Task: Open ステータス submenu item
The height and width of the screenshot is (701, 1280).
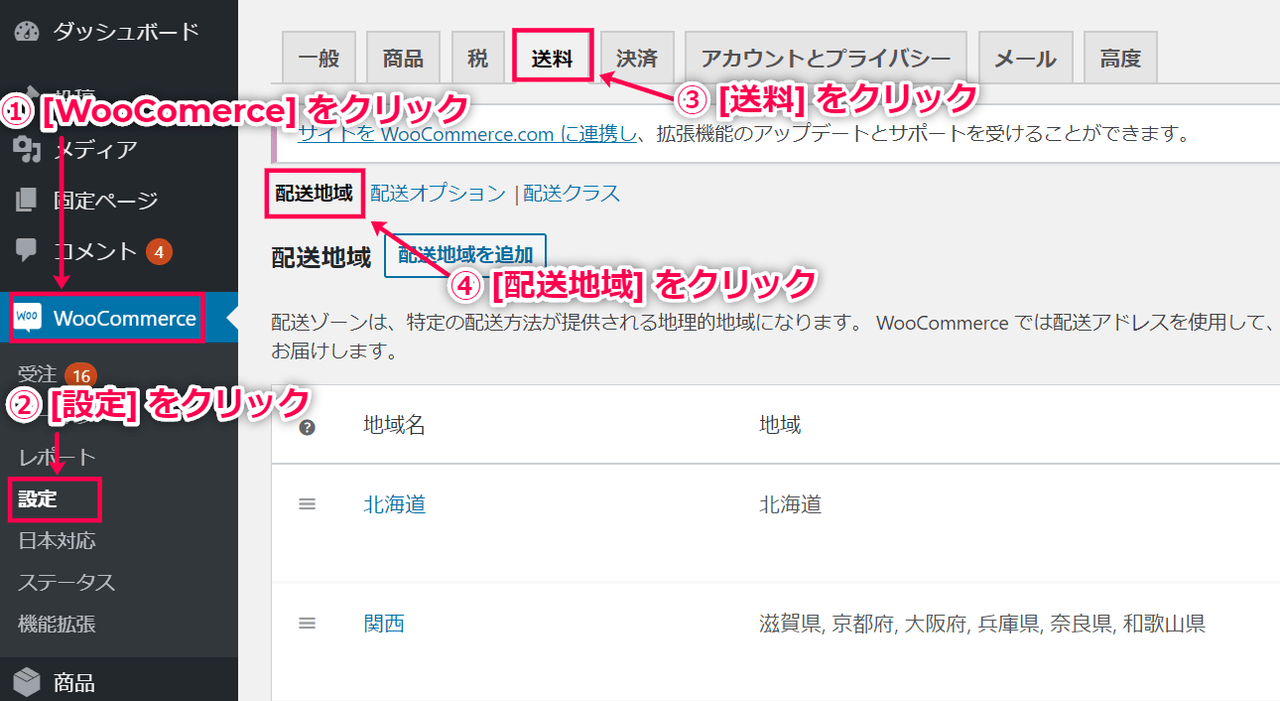Action: 67,583
